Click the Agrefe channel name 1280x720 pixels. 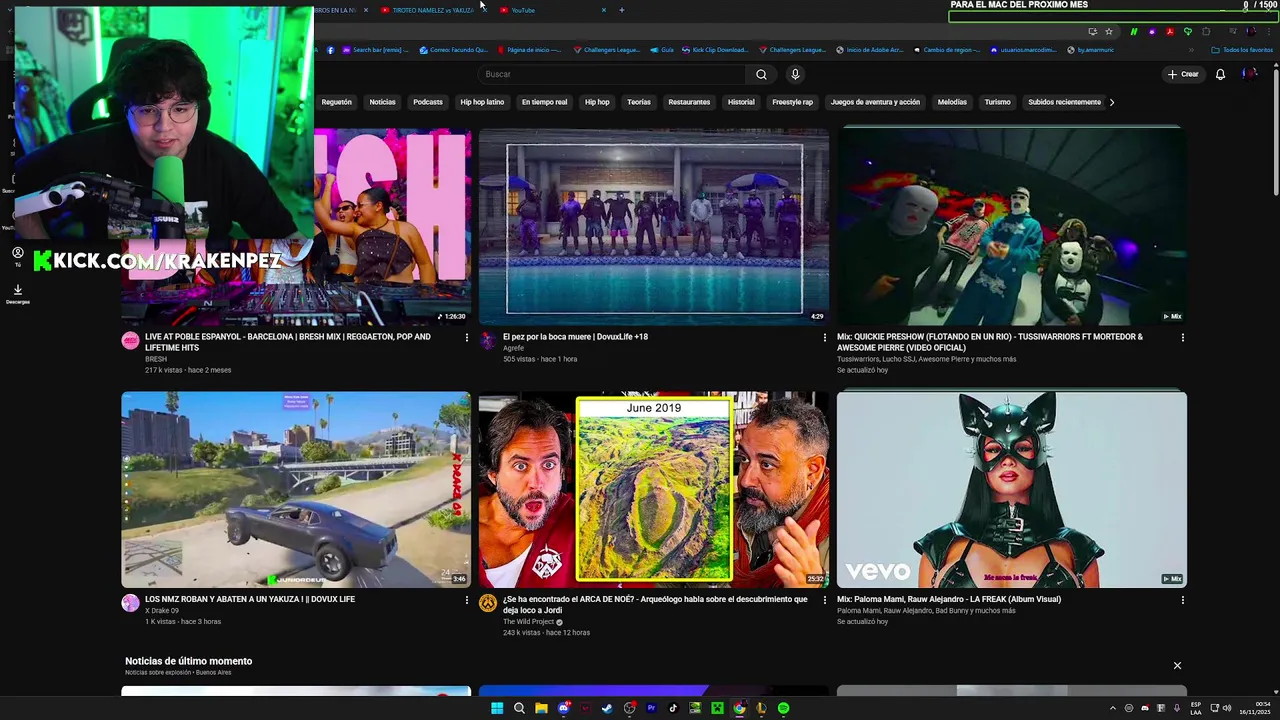point(513,348)
